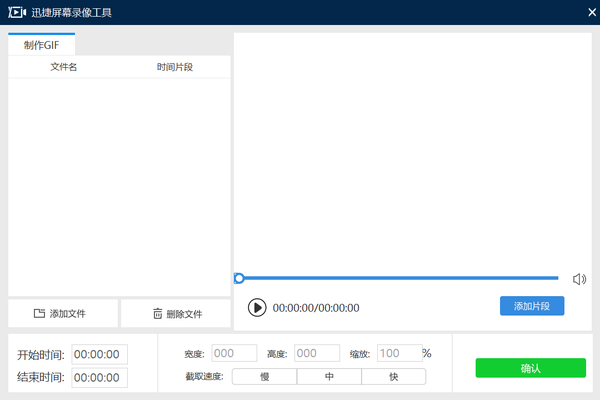Click the 缩放 percentage input field
Screen dimensions: 600x400
click(x=398, y=353)
